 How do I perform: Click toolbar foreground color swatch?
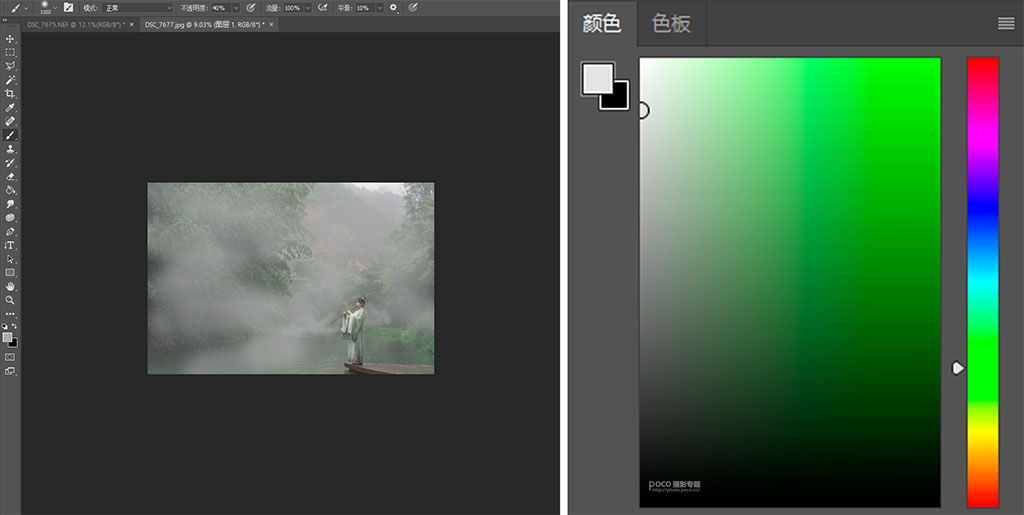coord(7,337)
